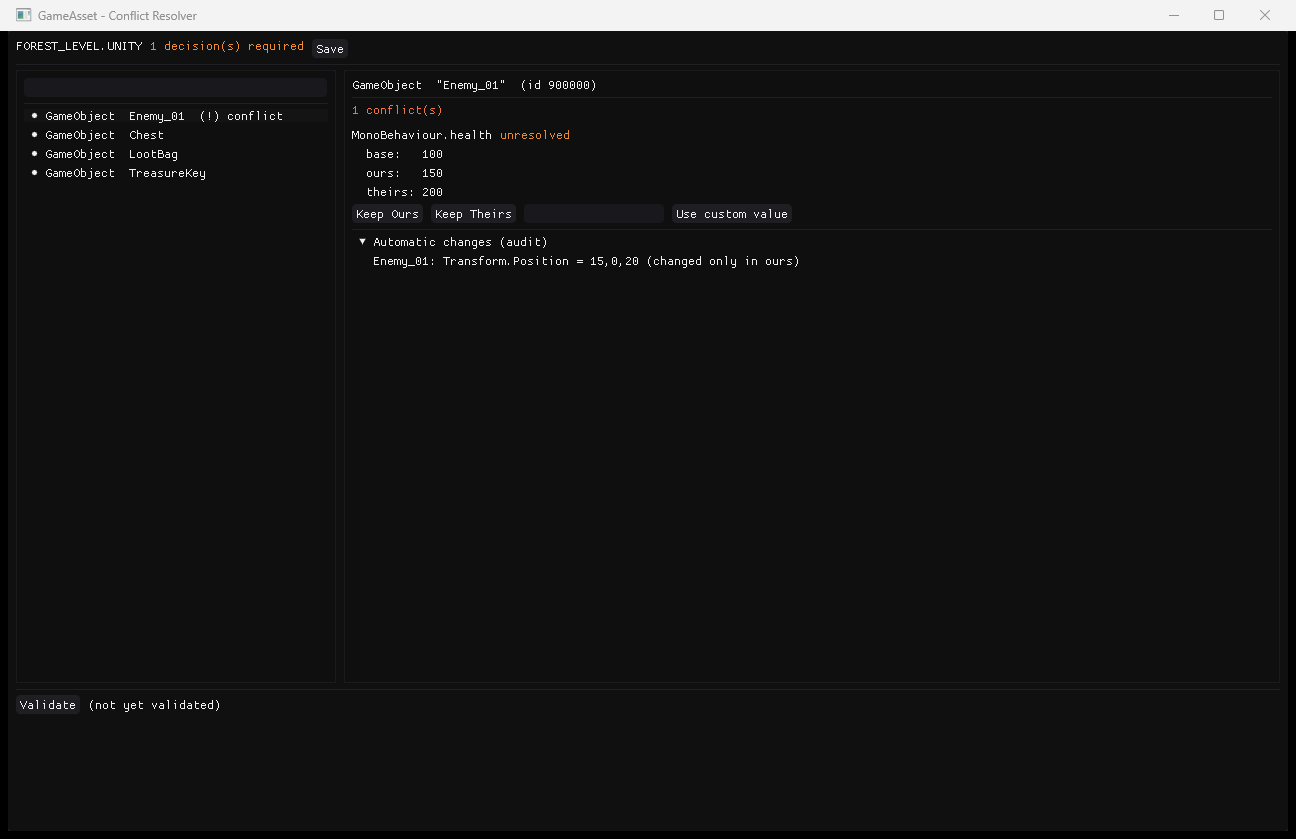Click the FOREST_LEVEL.UNITY file name
1296x839 pixels.
(x=79, y=47)
